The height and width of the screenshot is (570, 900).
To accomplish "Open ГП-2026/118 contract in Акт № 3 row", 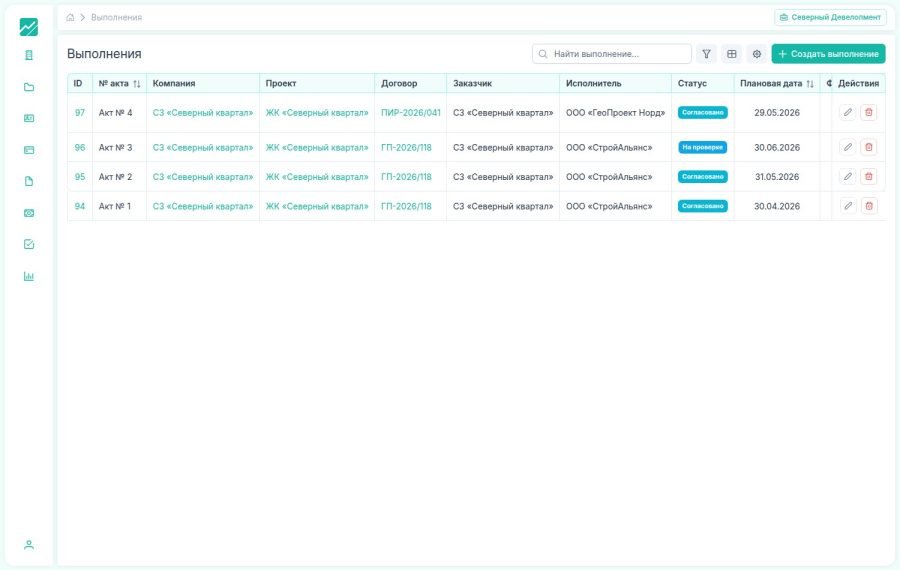I will tap(406, 148).
